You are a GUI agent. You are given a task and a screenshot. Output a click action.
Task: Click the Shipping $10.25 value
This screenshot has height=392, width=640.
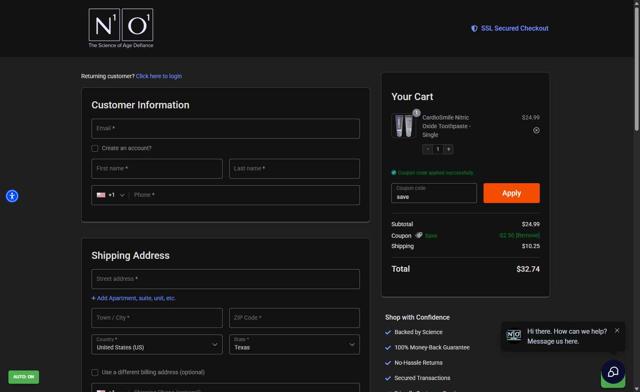531,246
